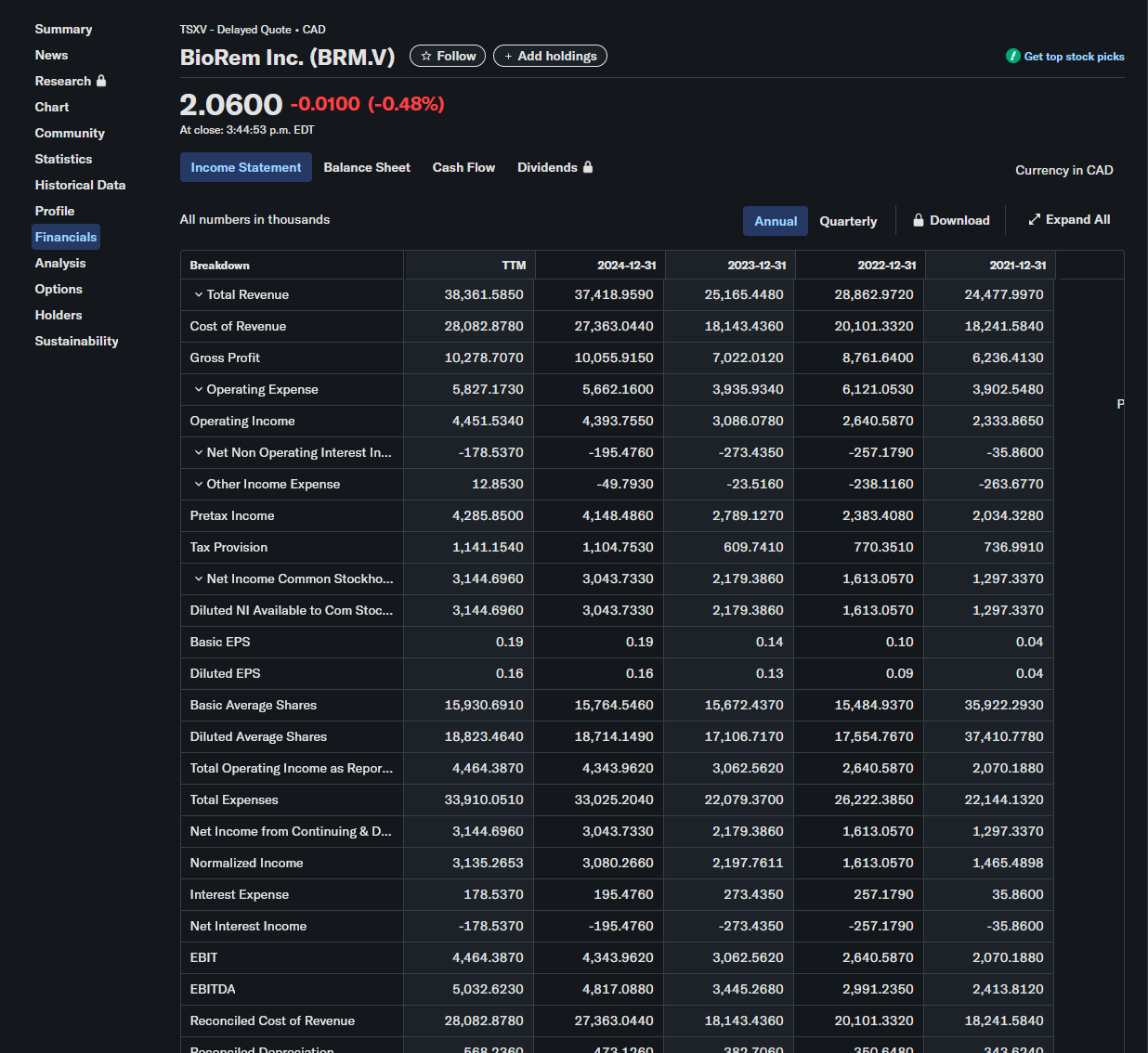Open News in sidebar
Image resolution: width=1148 pixels, height=1053 pixels.
pos(51,55)
